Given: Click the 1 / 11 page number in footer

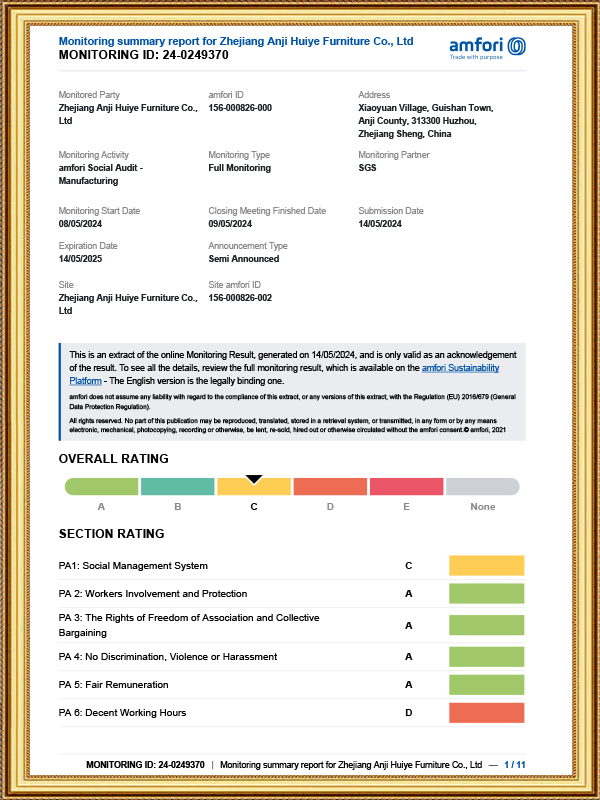Looking at the screenshot, I should click(x=515, y=764).
